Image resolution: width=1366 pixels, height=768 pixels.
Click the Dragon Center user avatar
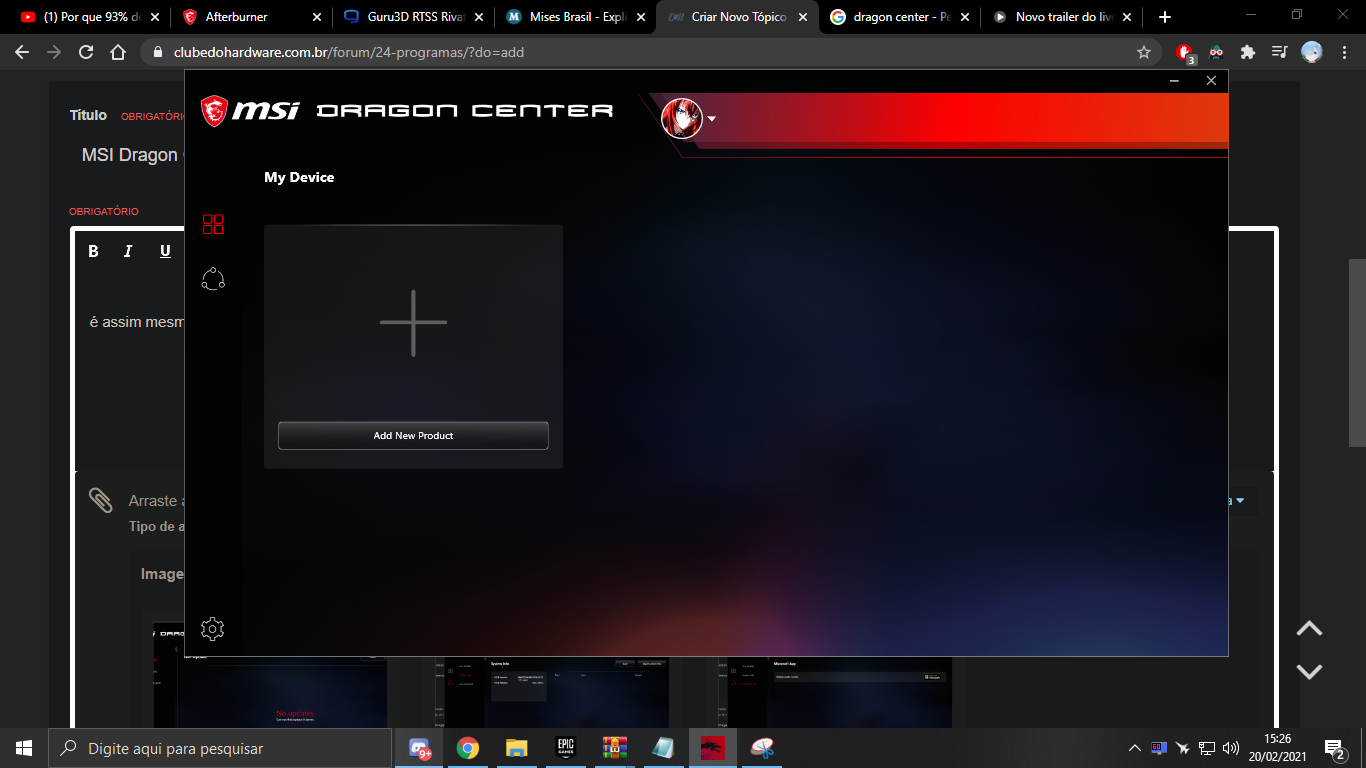pos(682,119)
